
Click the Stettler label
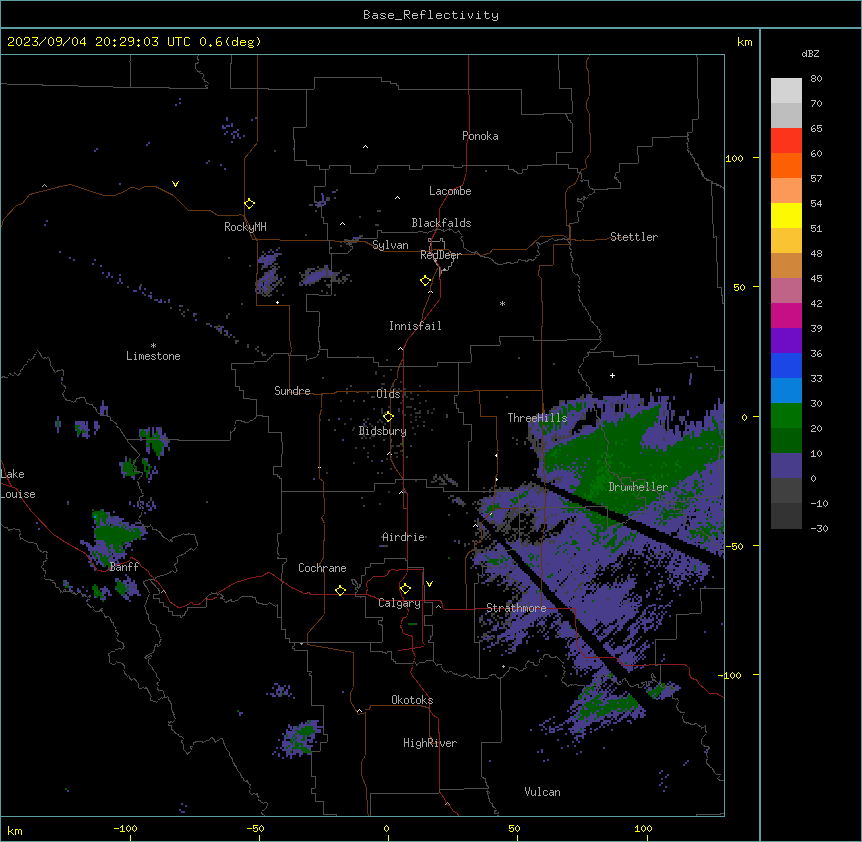[634, 237]
